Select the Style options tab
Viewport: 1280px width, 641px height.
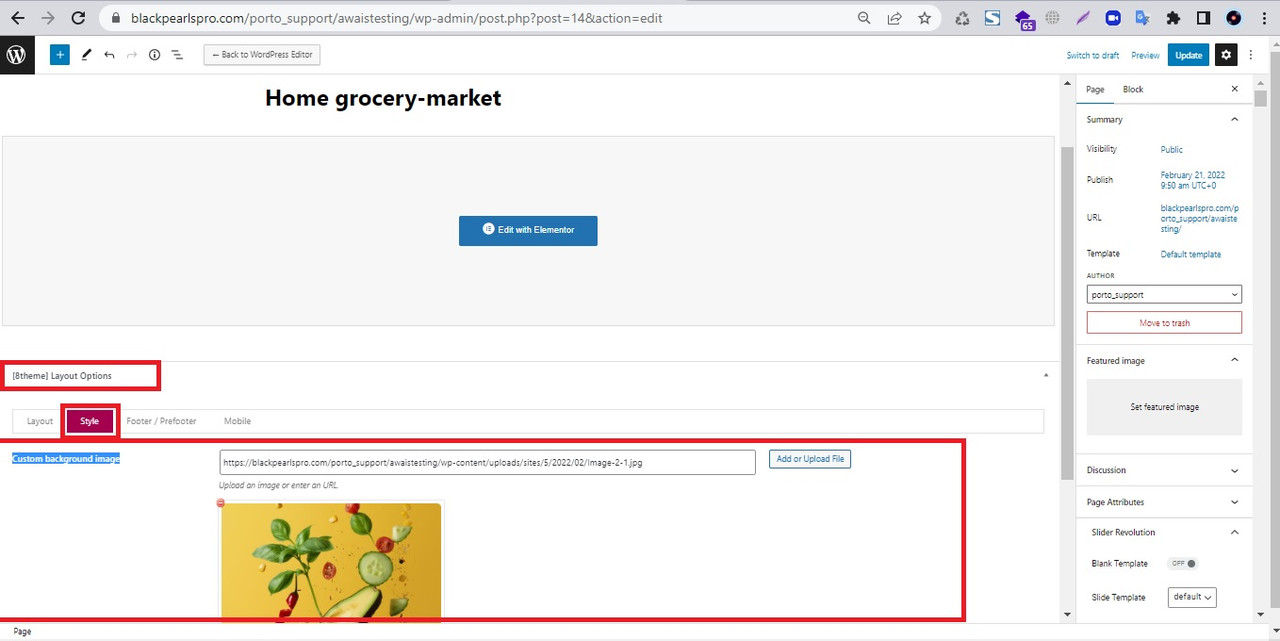click(x=90, y=421)
